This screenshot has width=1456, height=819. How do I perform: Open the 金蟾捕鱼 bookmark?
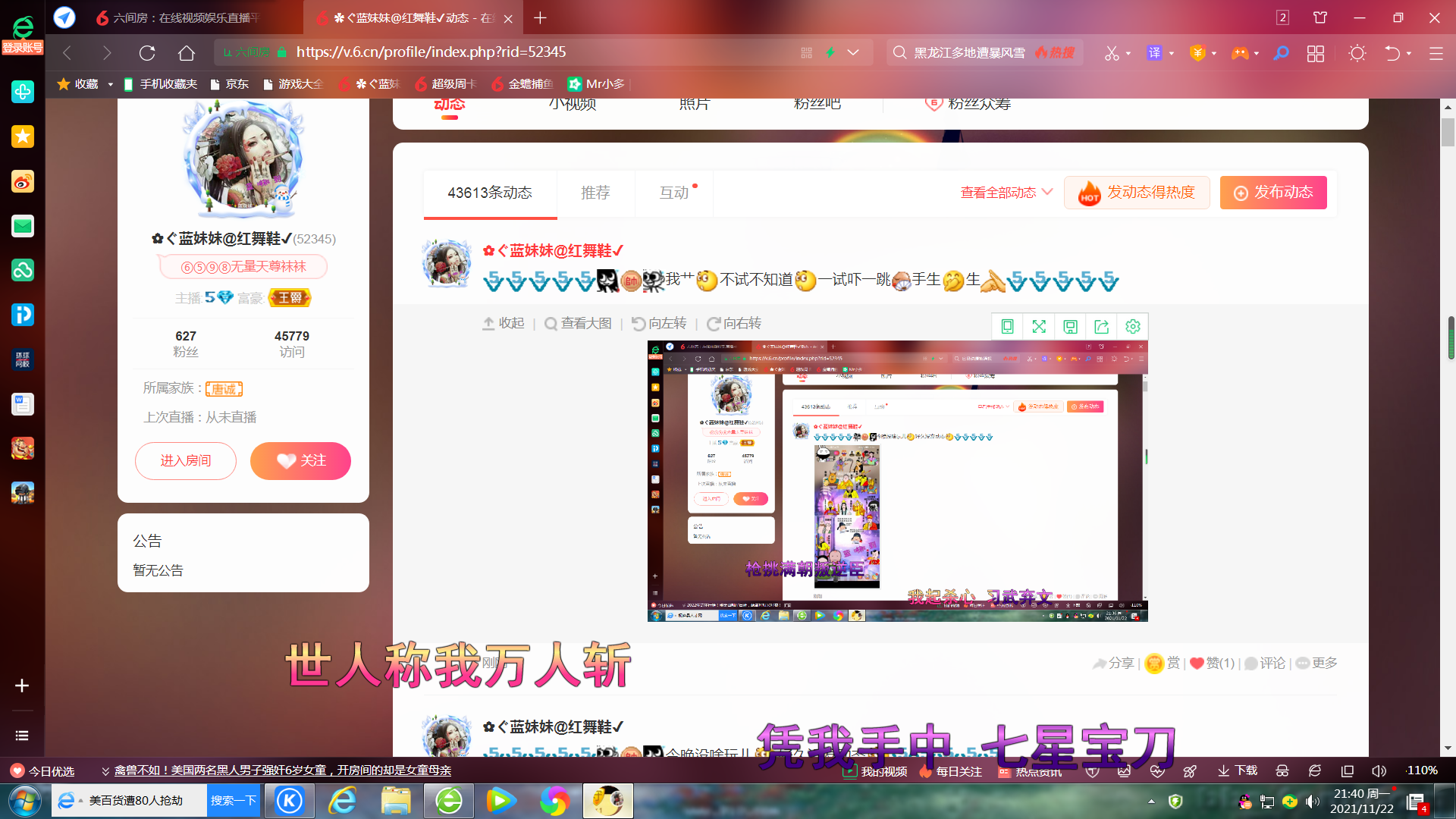pyautogui.click(x=522, y=84)
